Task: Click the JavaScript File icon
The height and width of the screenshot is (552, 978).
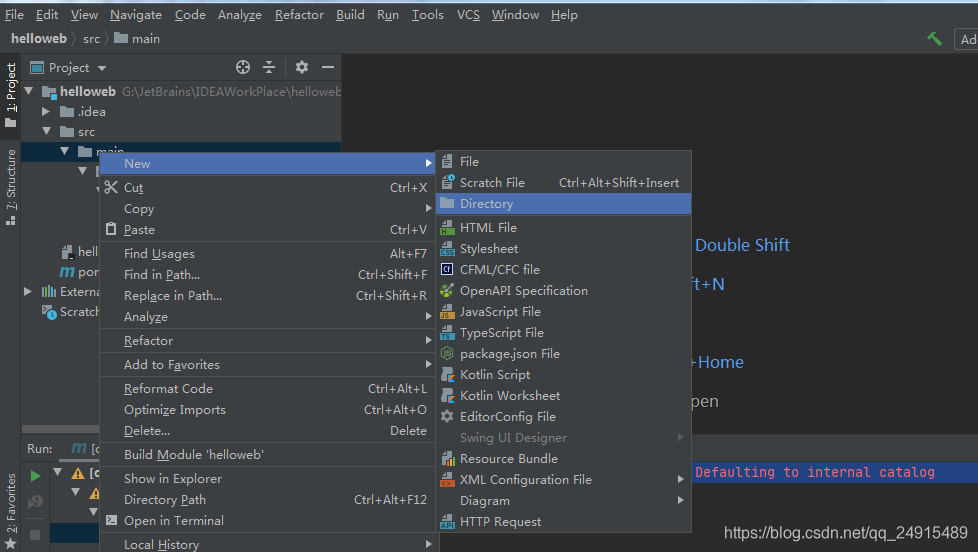Action: (447, 312)
